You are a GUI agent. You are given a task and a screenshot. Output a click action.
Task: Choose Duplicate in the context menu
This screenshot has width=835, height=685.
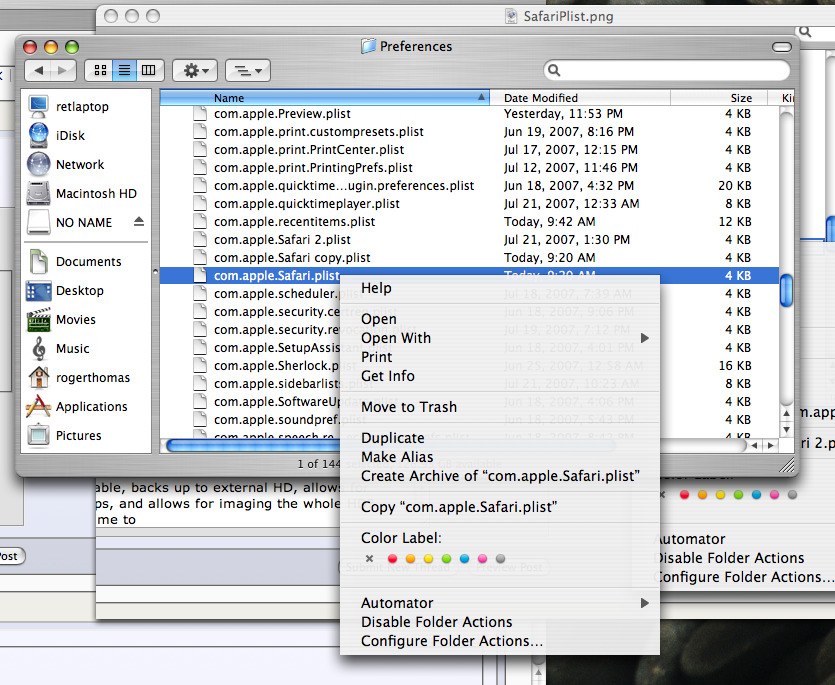500,438
